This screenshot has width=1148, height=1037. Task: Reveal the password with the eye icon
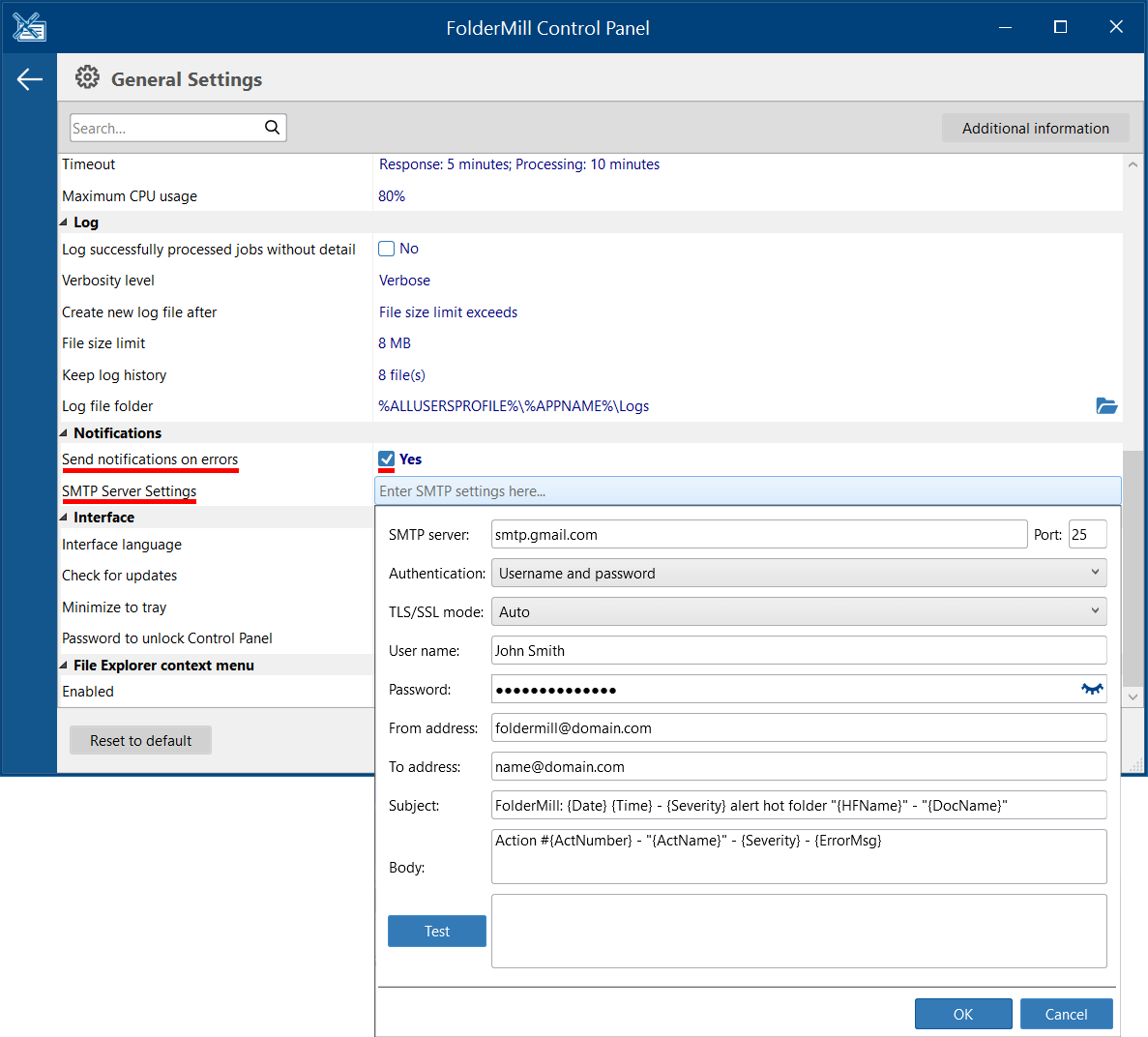[1092, 689]
